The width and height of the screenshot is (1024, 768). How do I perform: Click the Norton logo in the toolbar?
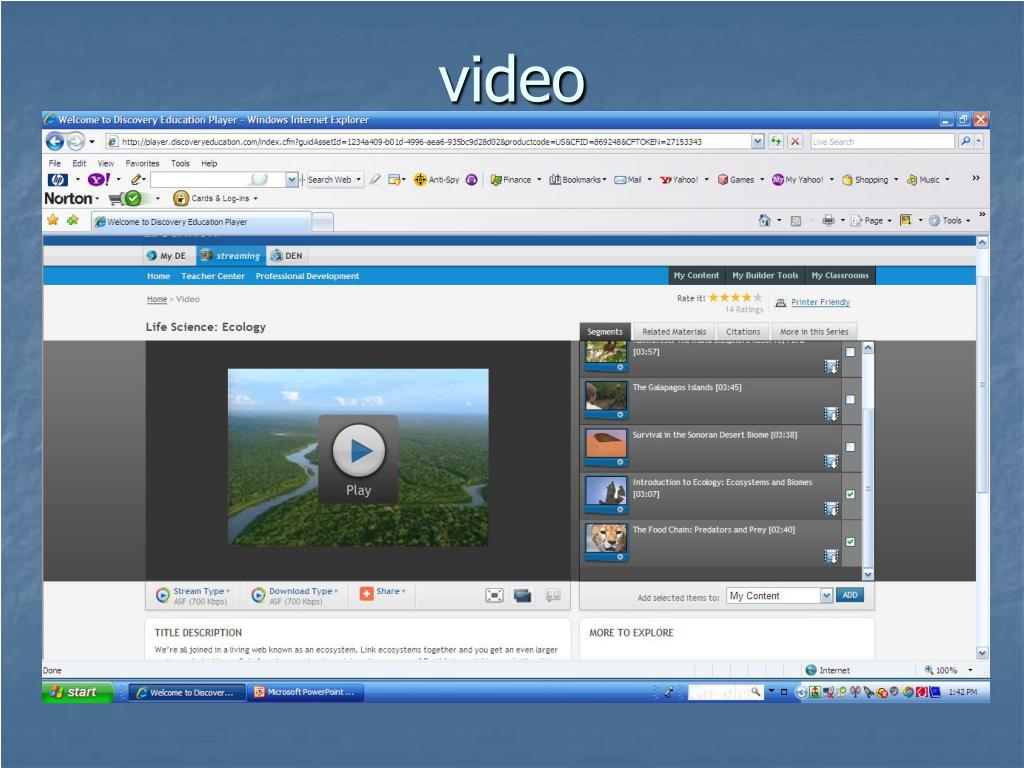[68, 198]
